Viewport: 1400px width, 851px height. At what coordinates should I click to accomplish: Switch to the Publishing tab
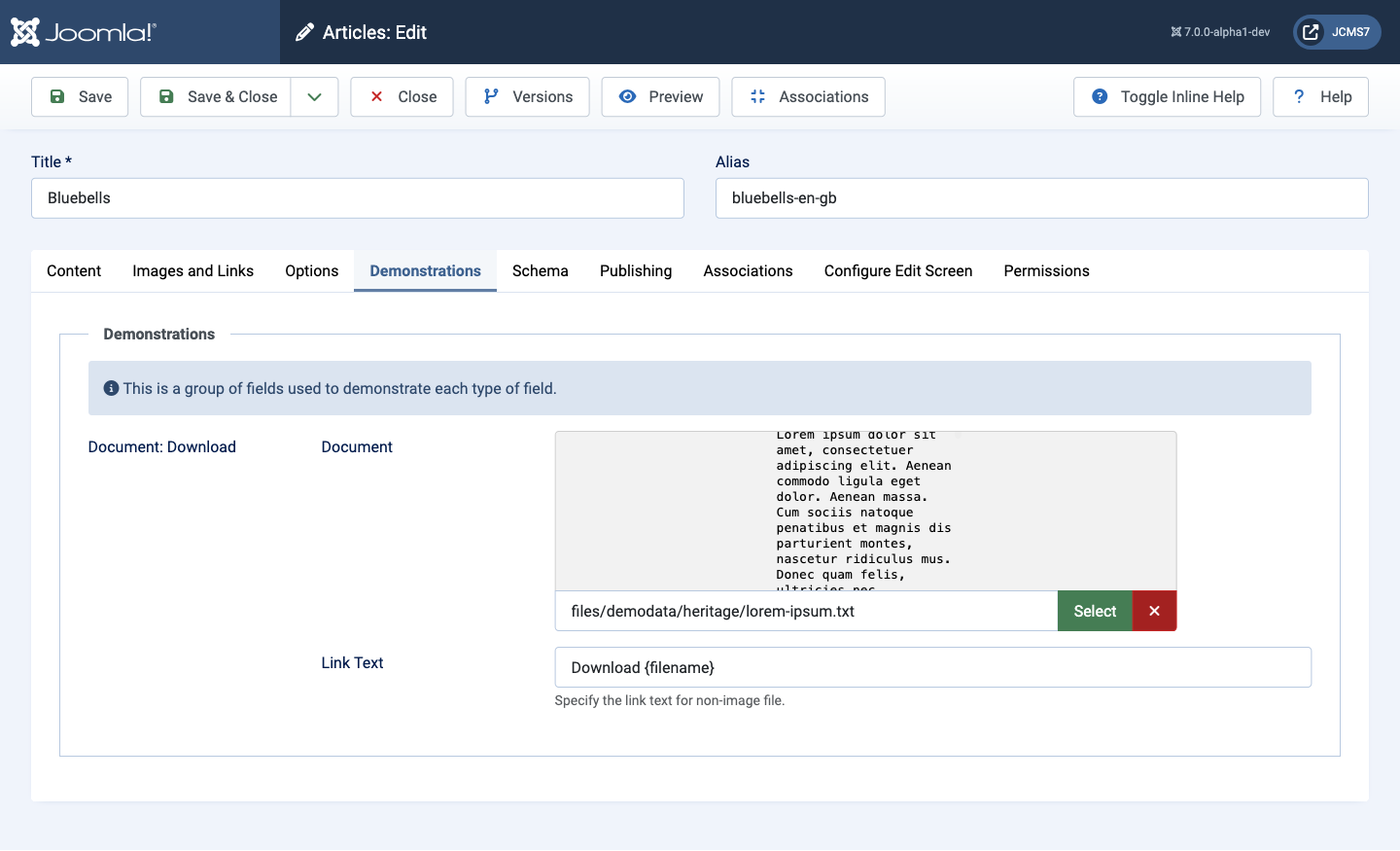[x=636, y=270]
